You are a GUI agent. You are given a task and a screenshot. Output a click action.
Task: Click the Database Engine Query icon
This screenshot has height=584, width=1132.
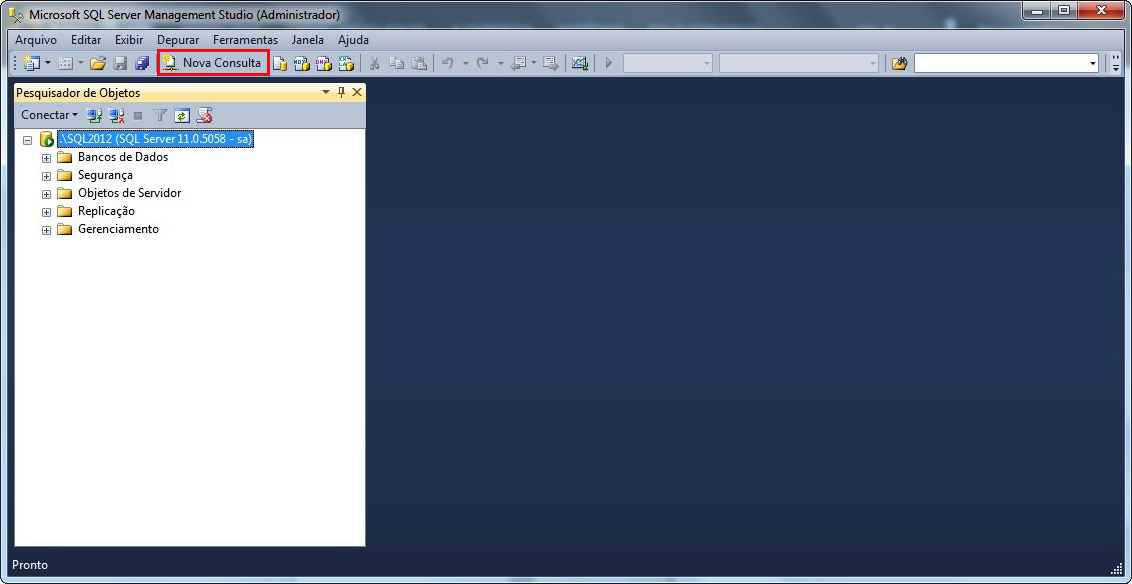pyautogui.click(x=281, y=63)
